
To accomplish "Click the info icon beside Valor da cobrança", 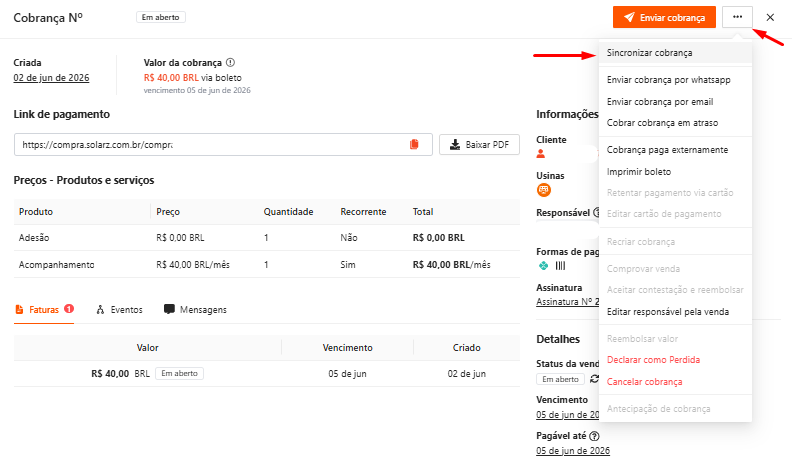I will (x=230, y=63).
